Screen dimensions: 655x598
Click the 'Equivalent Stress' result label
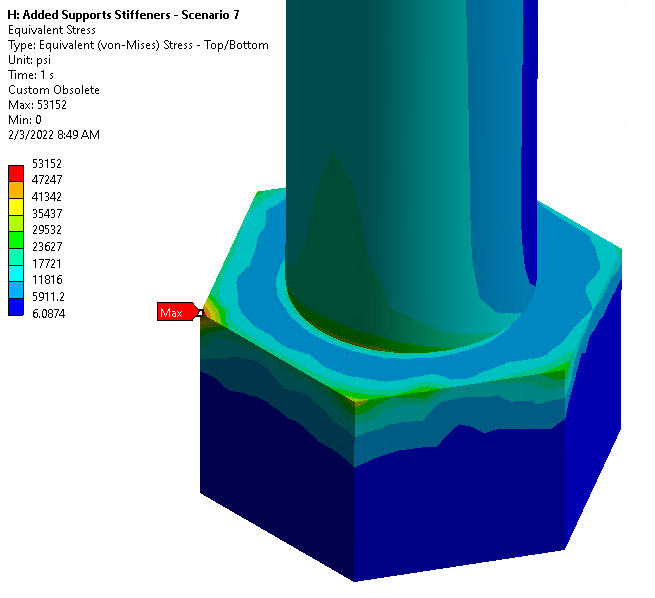(52, 30)
